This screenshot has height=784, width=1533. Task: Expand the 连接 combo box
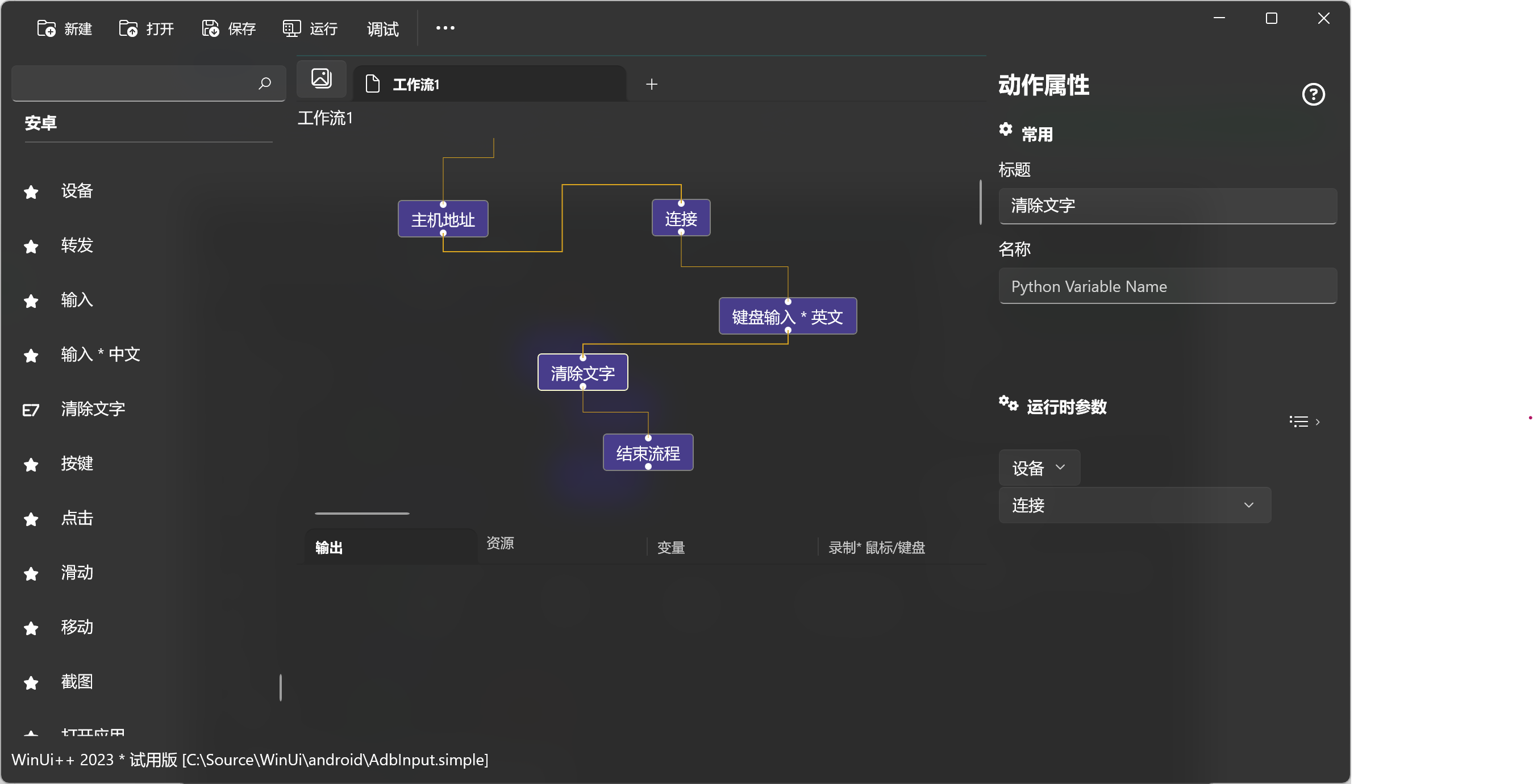[1134, 505]
